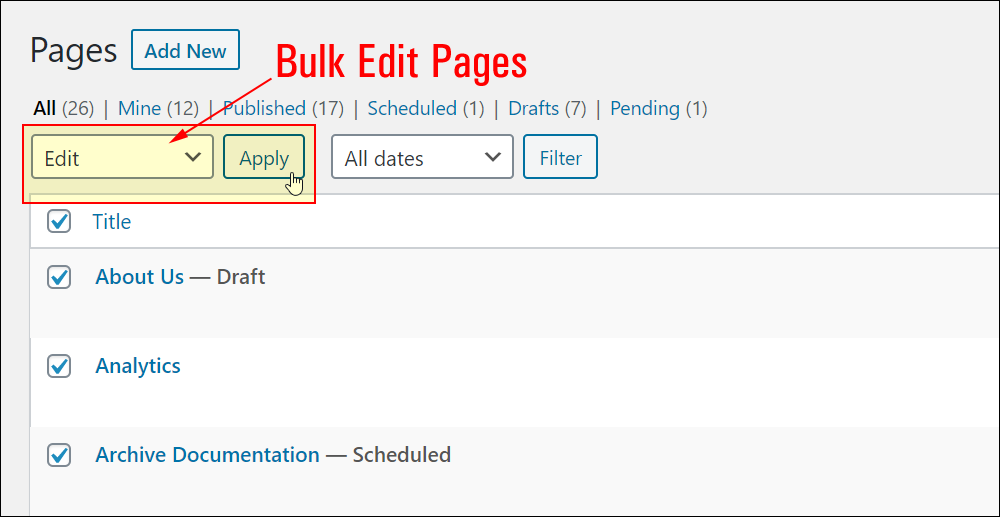
Task: Open the About Us page link
Action: 140,277
